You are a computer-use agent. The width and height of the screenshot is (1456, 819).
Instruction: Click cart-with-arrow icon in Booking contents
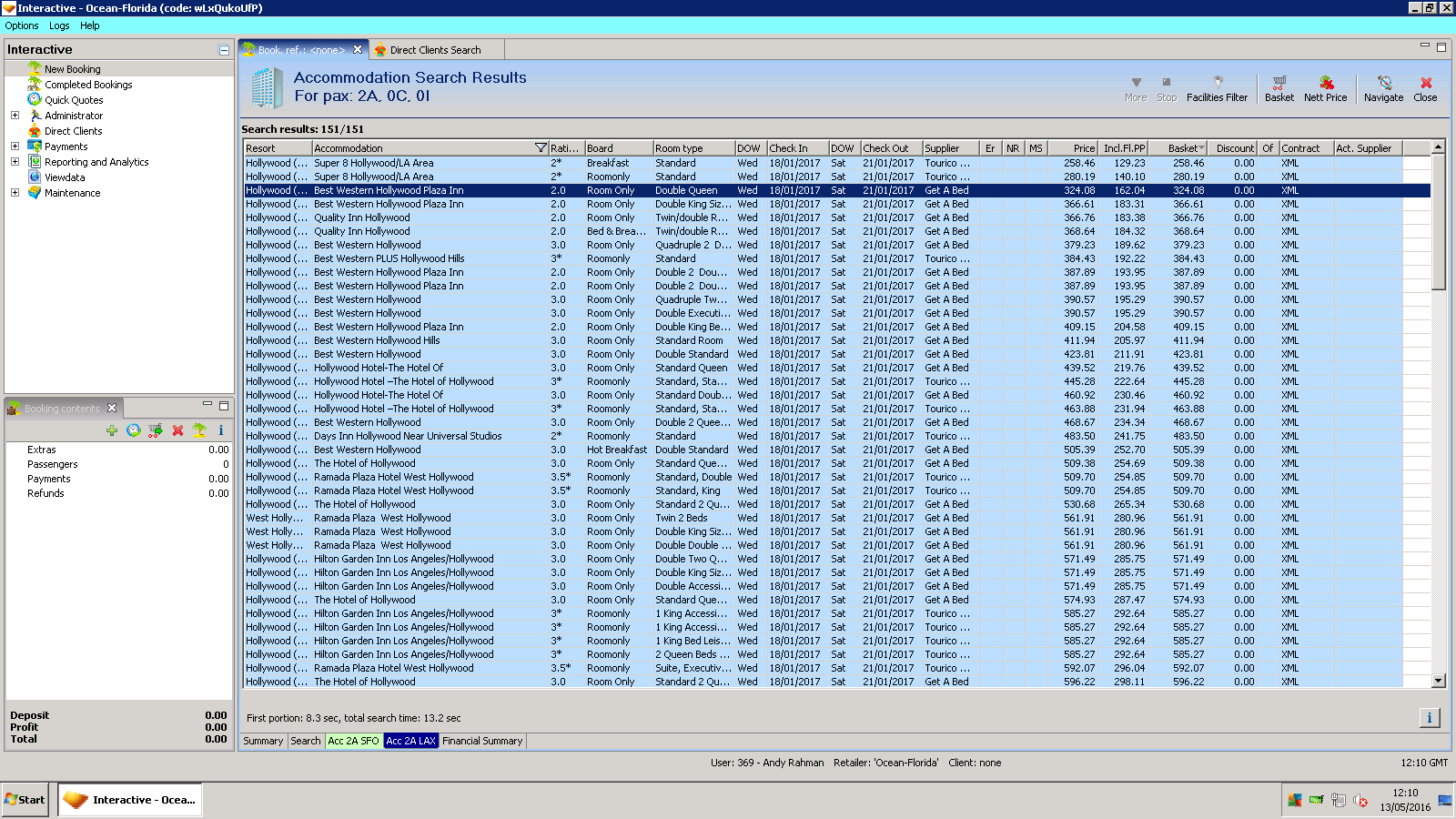[x=156, y=430]
